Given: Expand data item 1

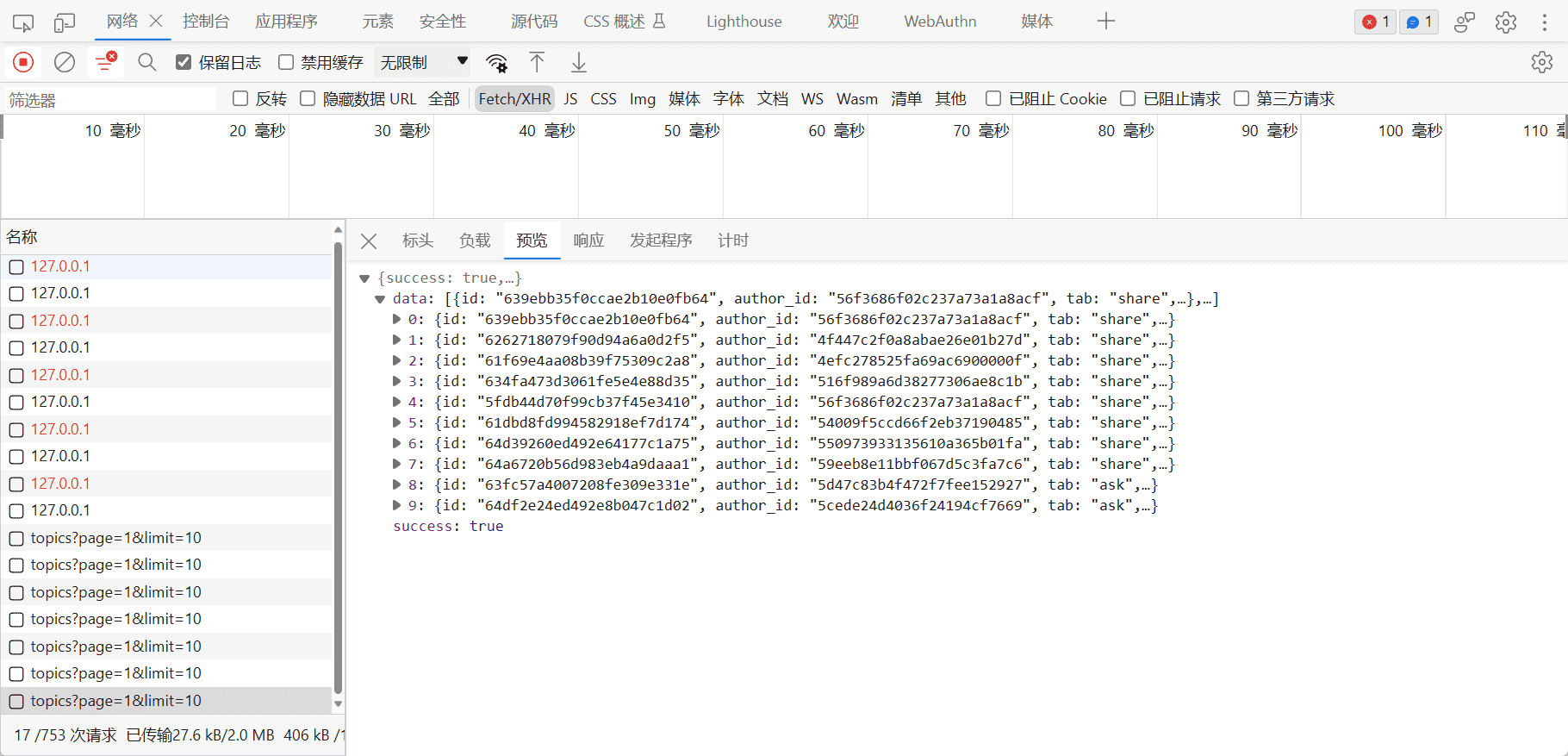Looking at the screenshot, I should pyautogui.click(x=396, y=340).
